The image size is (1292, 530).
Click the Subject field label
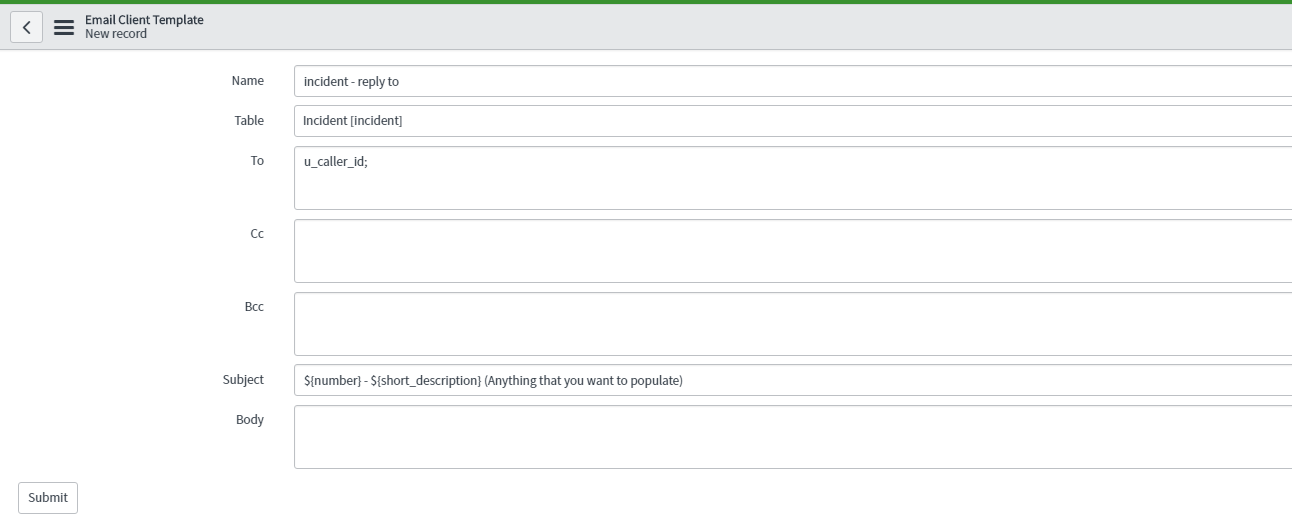pyautogui.click(x=243, y=379)
